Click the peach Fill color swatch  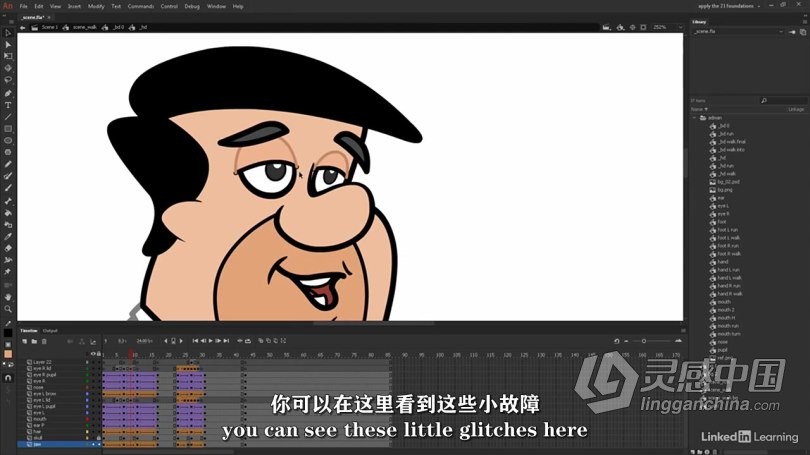coord(8,354)
